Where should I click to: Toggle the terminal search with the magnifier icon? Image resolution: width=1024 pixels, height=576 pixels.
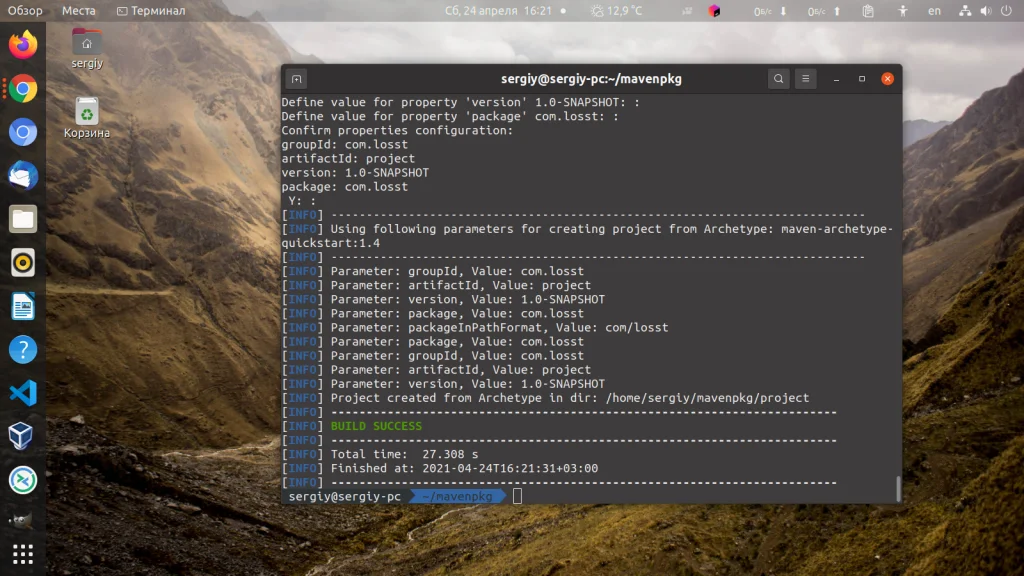[779, 78]
